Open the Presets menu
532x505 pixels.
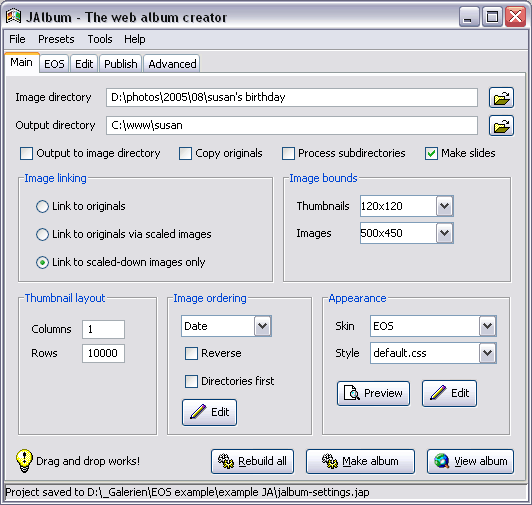(56, 39)
